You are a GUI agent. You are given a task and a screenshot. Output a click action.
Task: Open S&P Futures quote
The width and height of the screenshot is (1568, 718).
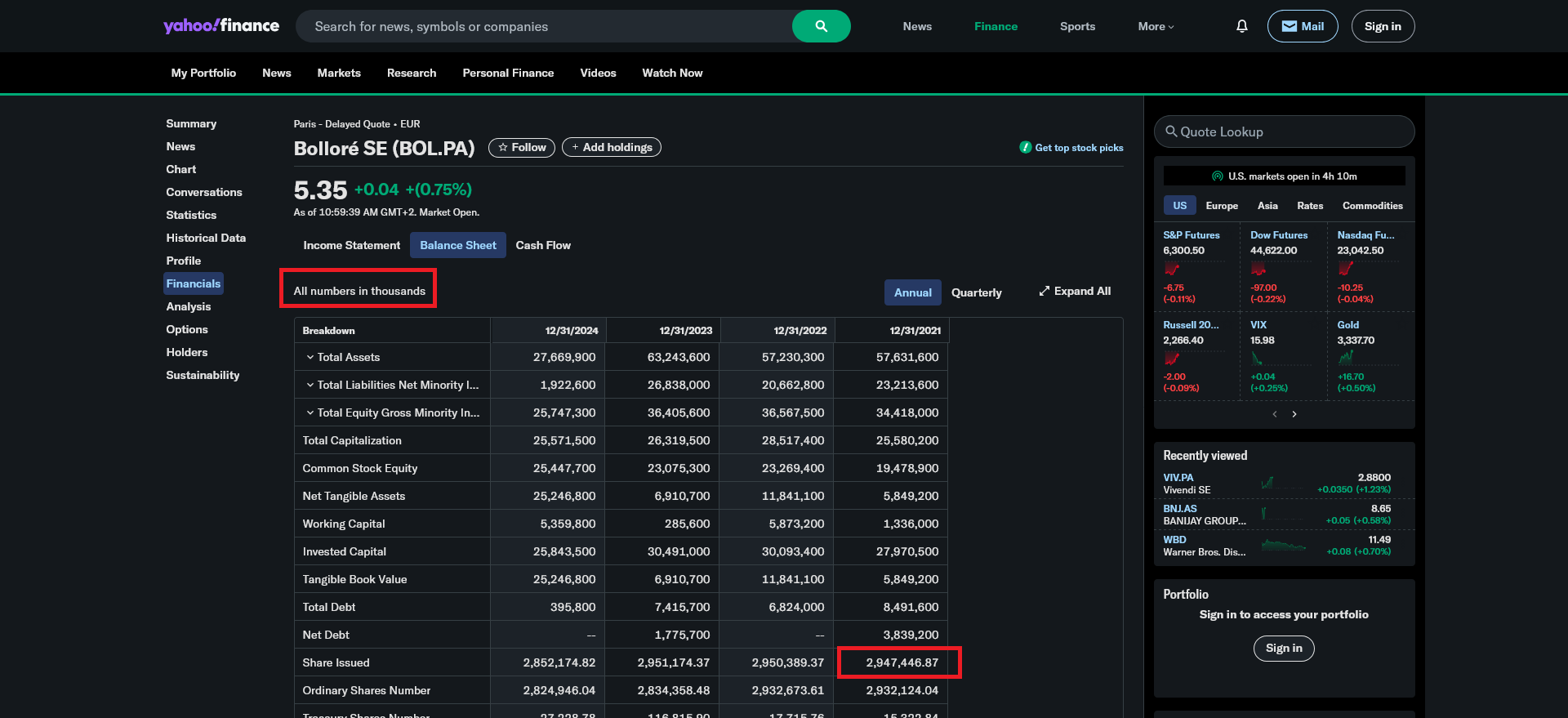1192,235
